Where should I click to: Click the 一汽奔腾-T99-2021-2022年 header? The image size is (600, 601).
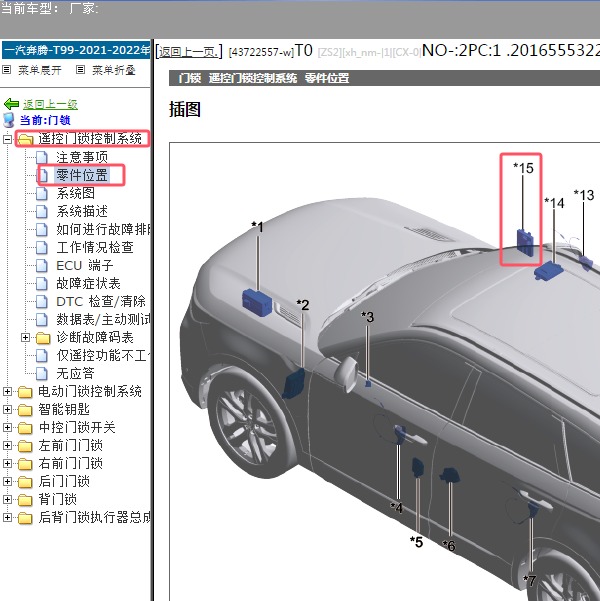(x=76, y=50)
